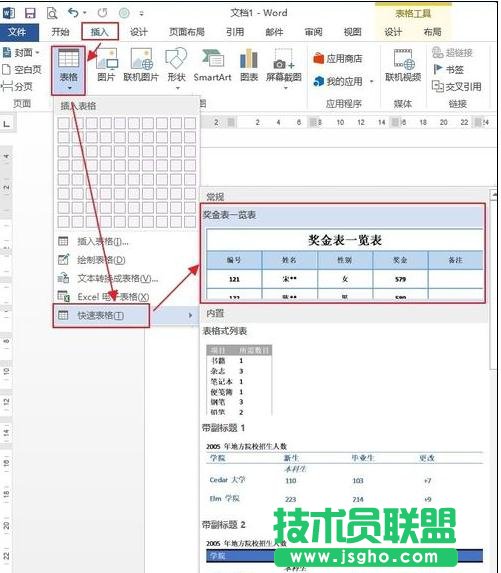Image resolution: width=501 pixels, height=573 pixels.
Task: Open the 页面布局 ribbon tab
Action: click(187, 32)
